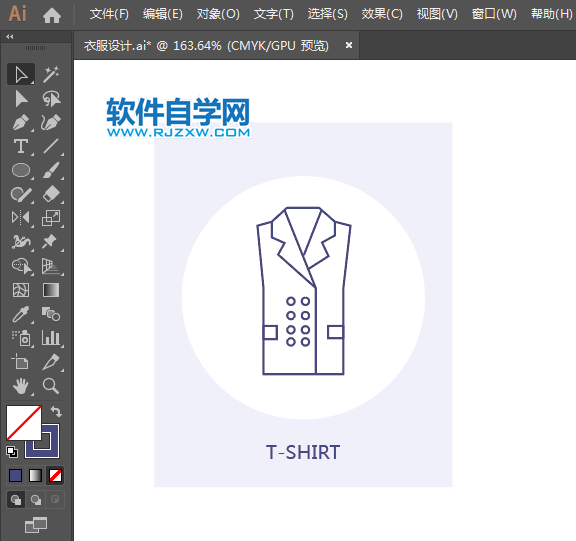Select the Pen tool
This screenshot has height=541, width=576.
point(21,123)
